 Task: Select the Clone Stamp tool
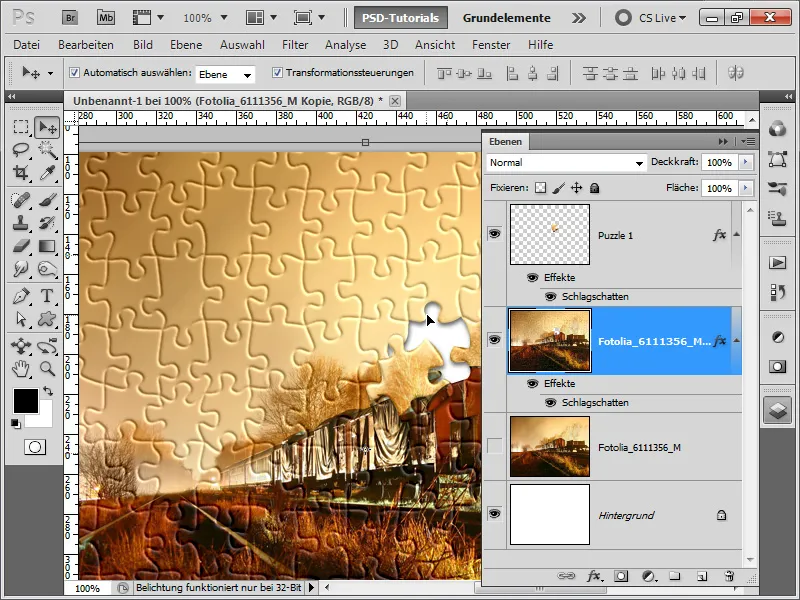(21, 223)
